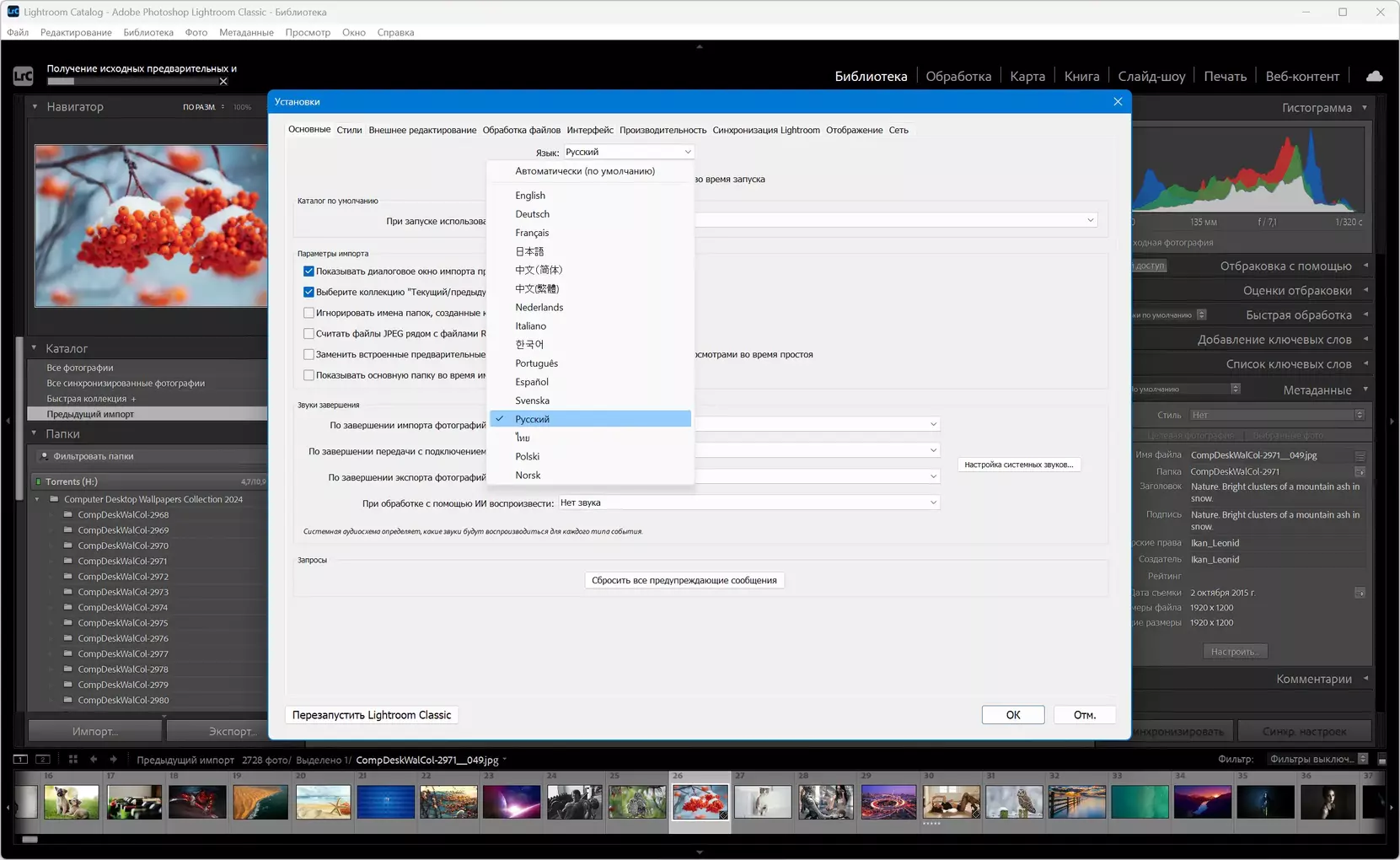Viewport: 1400px width, 860px height.
Task: Switch to the Interface preferences tab
Action: [590, 130]
